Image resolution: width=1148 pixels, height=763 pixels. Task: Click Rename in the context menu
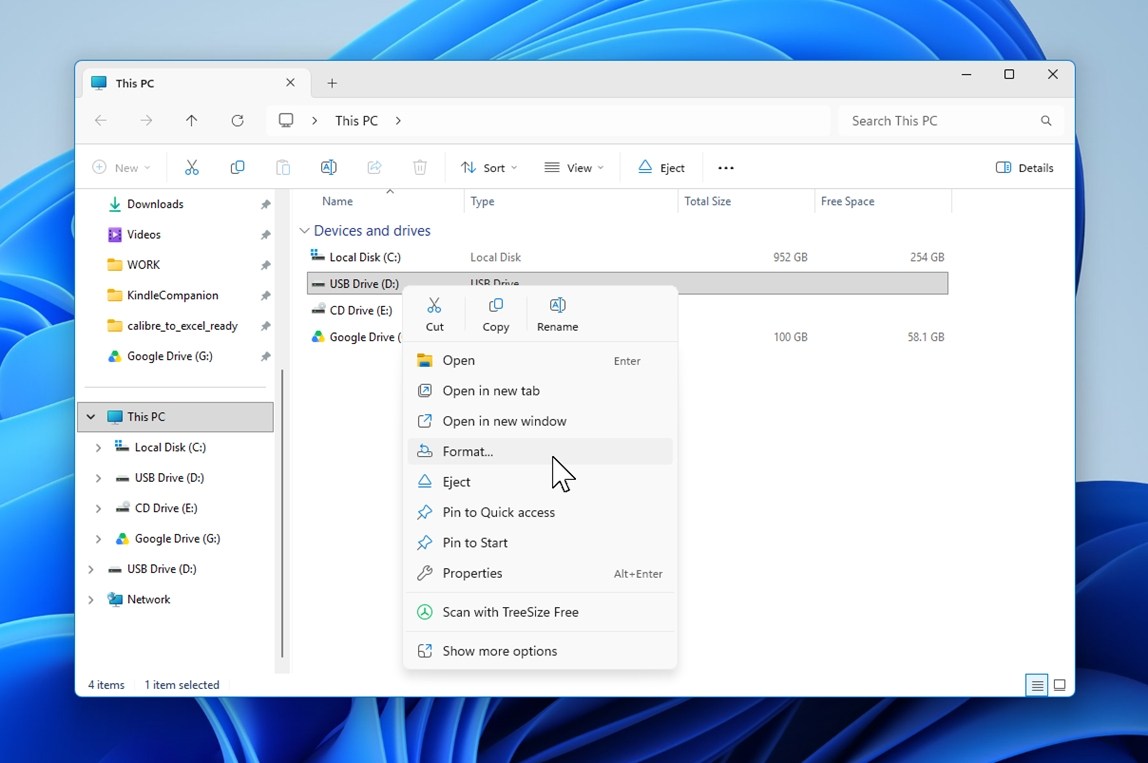click(557, 315)
